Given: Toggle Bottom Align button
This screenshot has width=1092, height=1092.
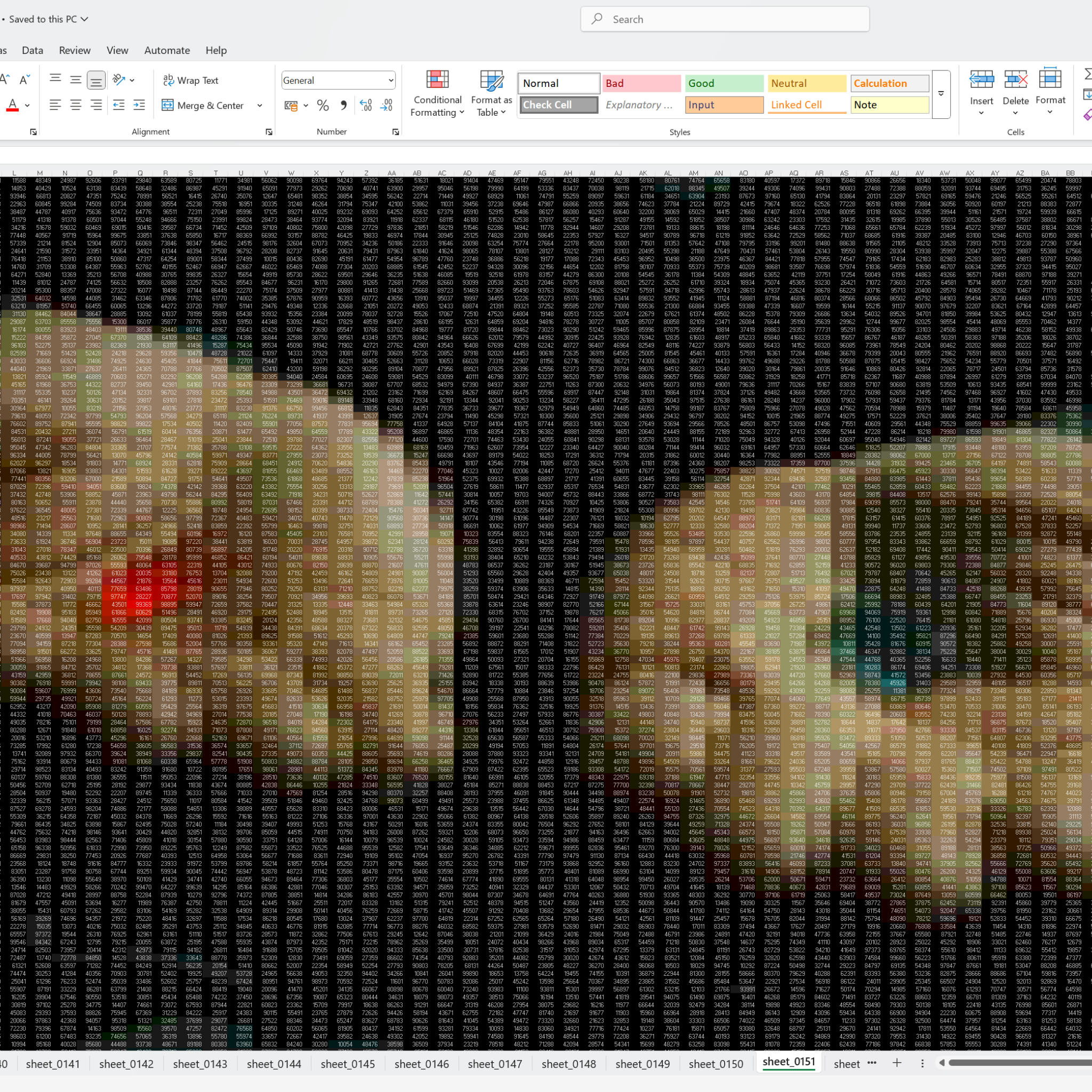Looking at the screenshot, I should [96, 81].
